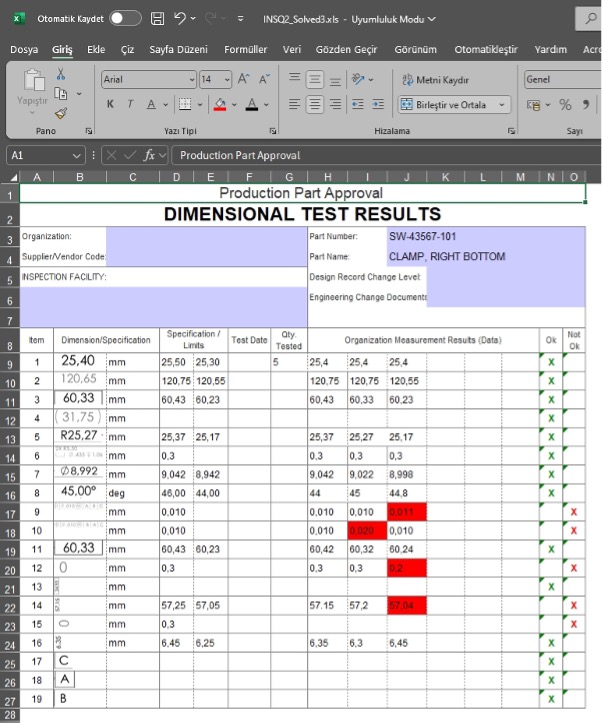
Task: Open the search magnifier box
Action: point(590,19)
